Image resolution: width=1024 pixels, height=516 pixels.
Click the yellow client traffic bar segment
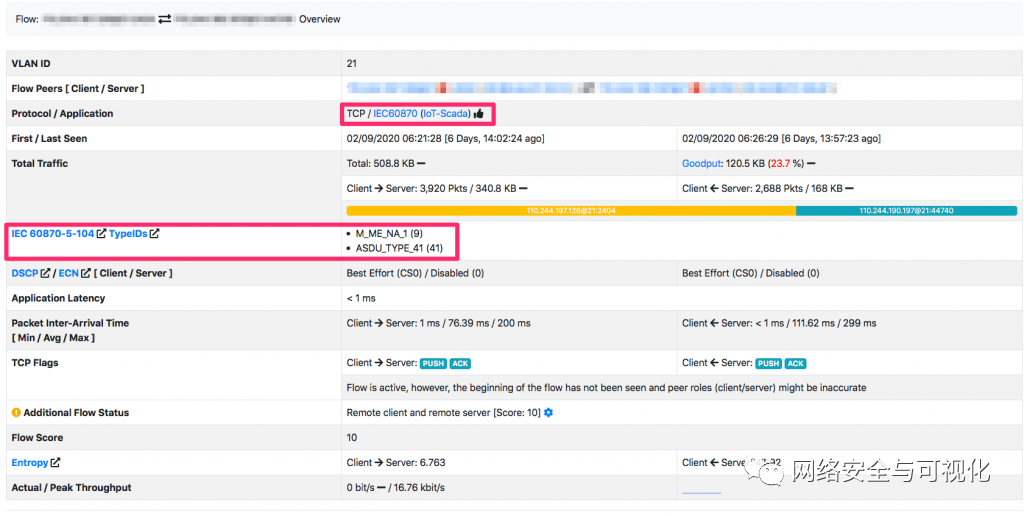571,211
